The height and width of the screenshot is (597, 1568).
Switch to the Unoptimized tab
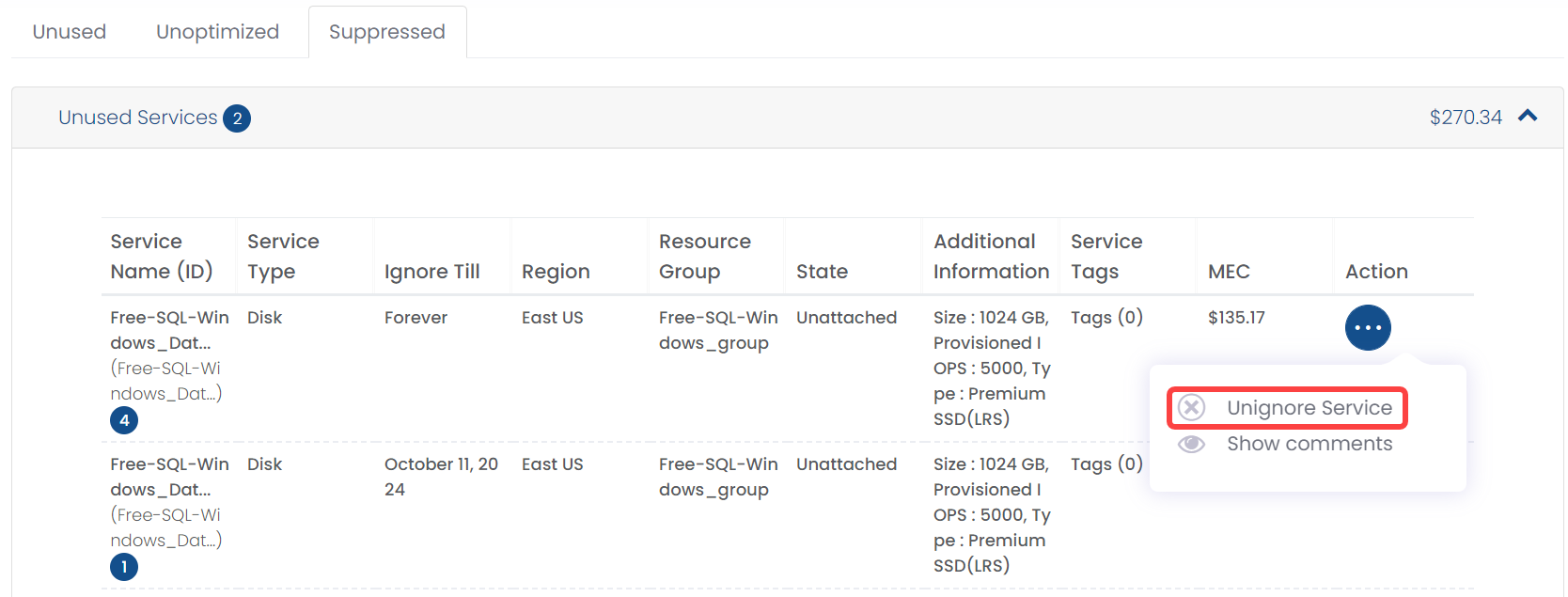point(217,32)
